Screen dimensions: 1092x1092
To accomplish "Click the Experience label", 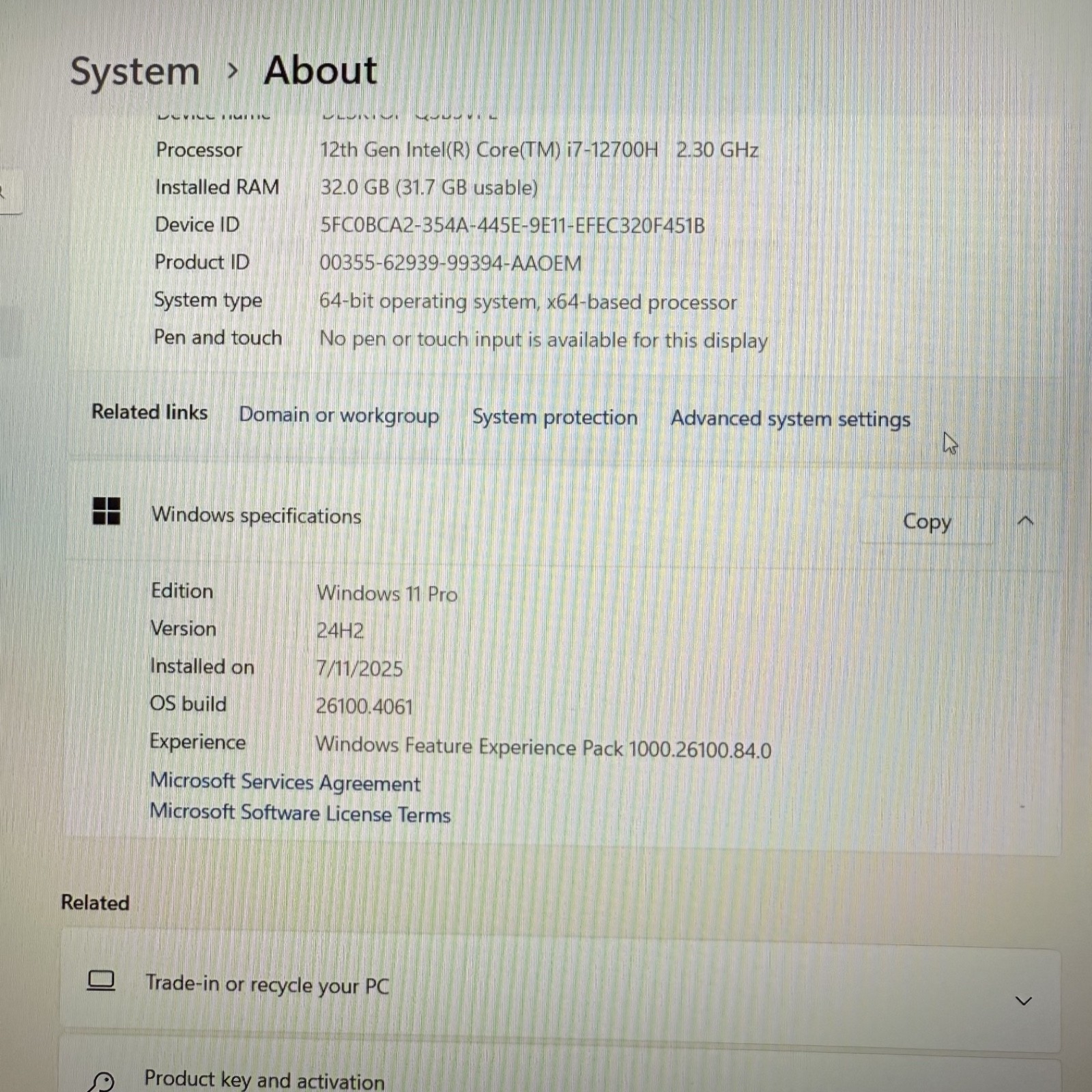I will click(198, 743).
